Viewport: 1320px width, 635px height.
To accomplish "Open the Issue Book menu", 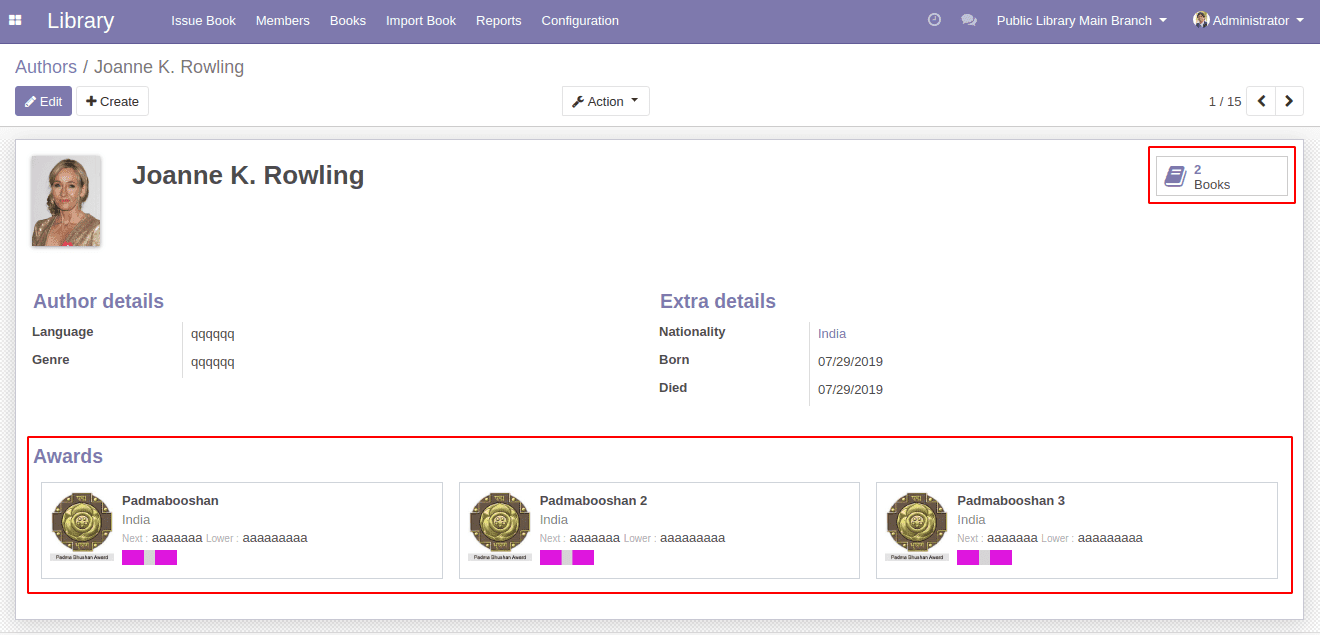I will [203, 20].
